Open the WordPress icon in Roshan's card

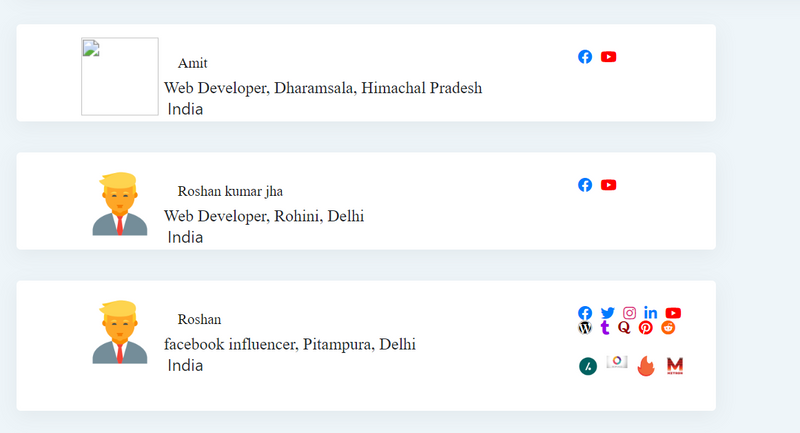585,327
